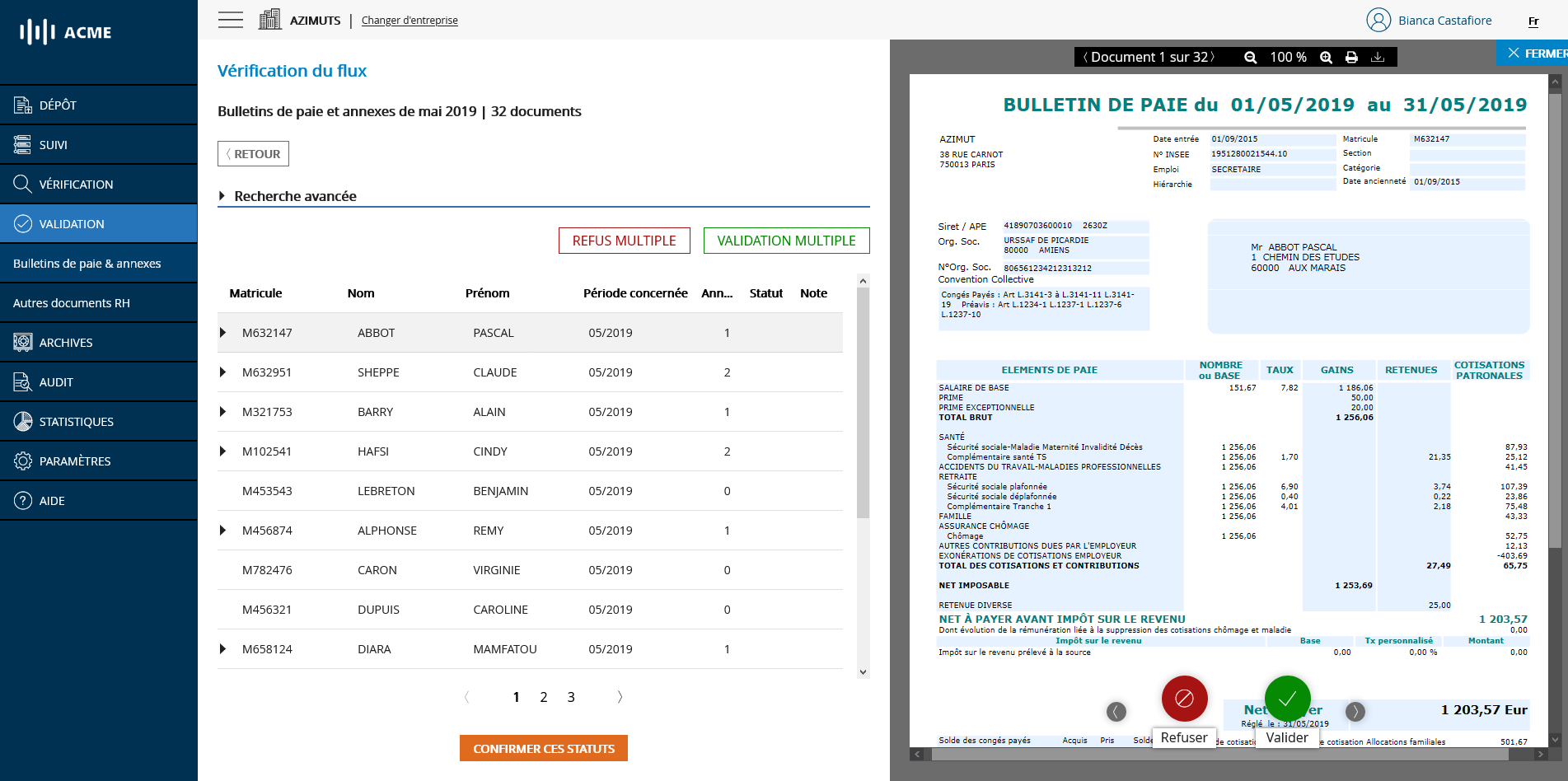Expand row for HAFSI Cindy
This screenshot has height=781, width=1568.
[x=222, y=451]
